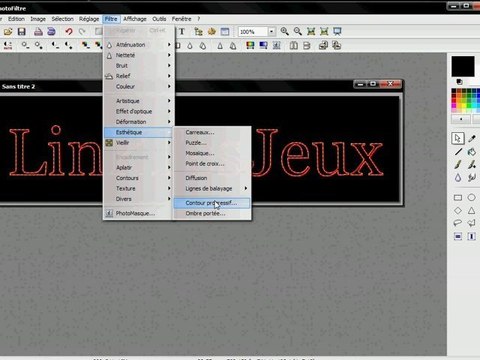Expand the Lignes de balayage submenu
Viewport: 480px width, 360px height.
(212, 189)
